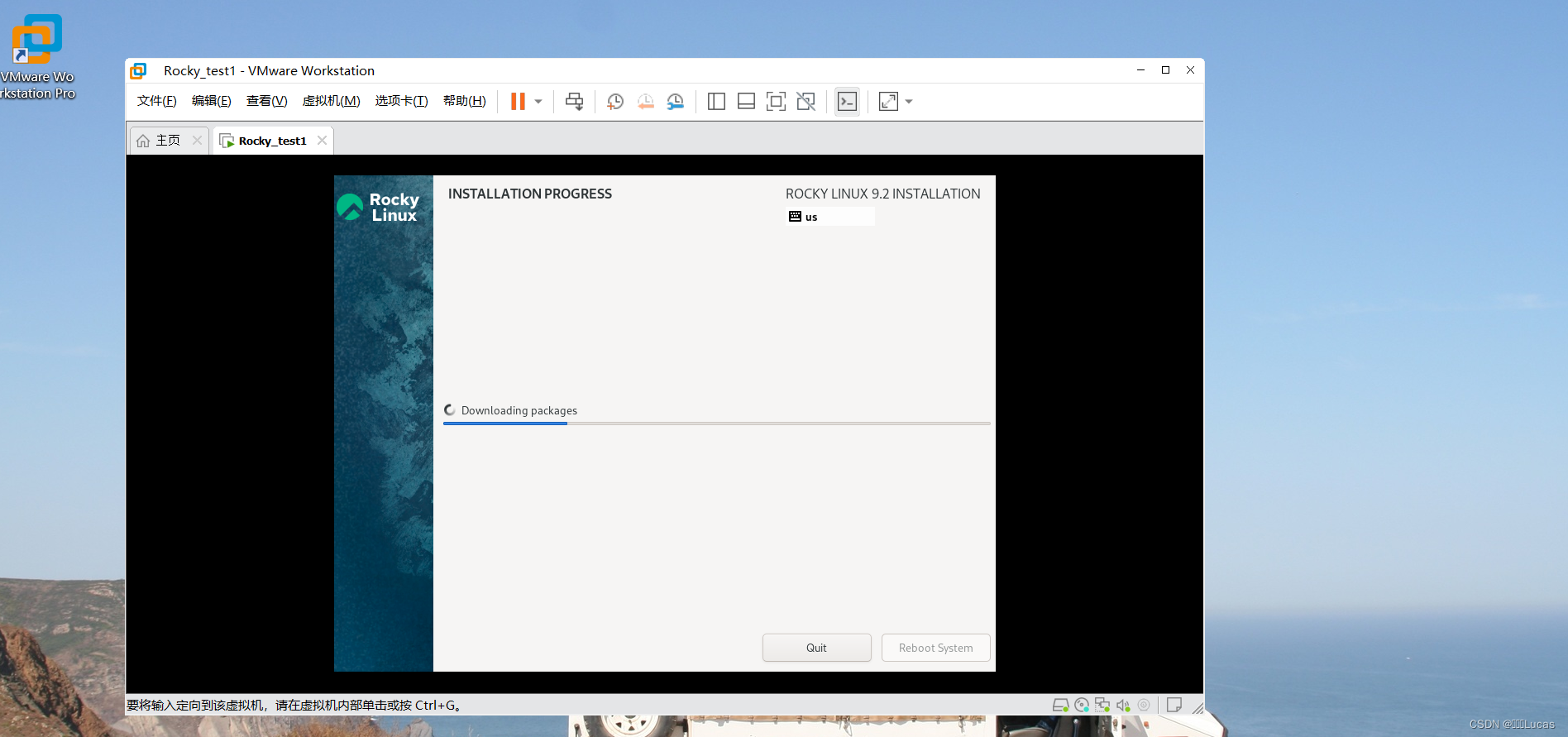Expand the power options dropdown arrow beside pause
The image size is (1568, 737).
pyautogui.click(x=538, y=102)
